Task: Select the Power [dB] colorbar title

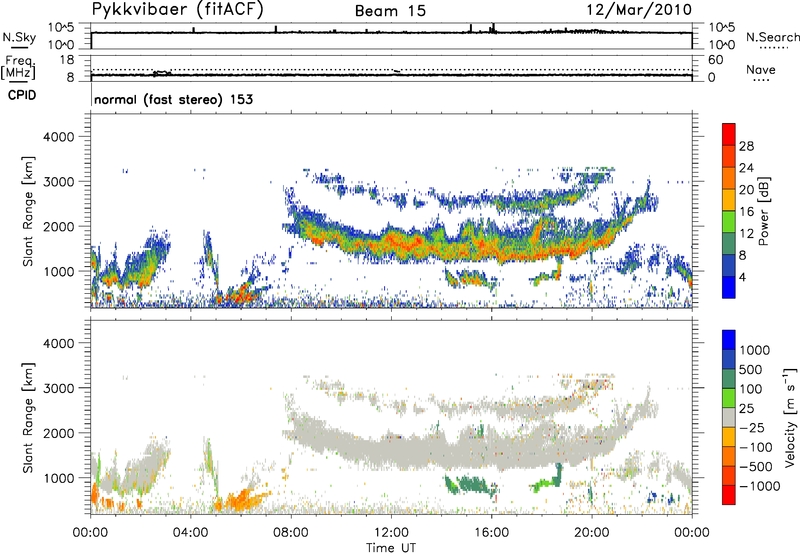Action: [x=763, y=211]
